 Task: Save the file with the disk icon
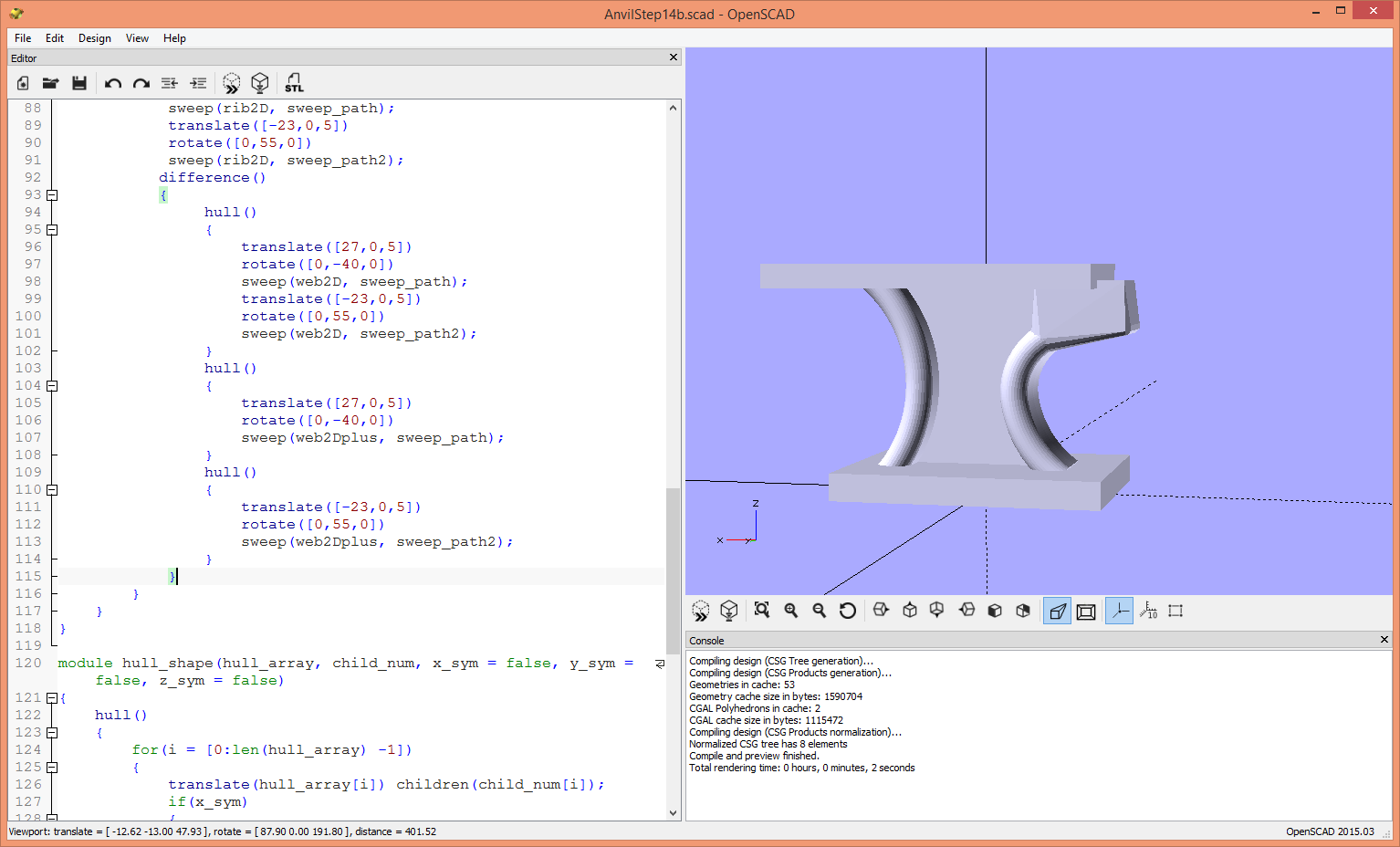click(x=79, y=83)
